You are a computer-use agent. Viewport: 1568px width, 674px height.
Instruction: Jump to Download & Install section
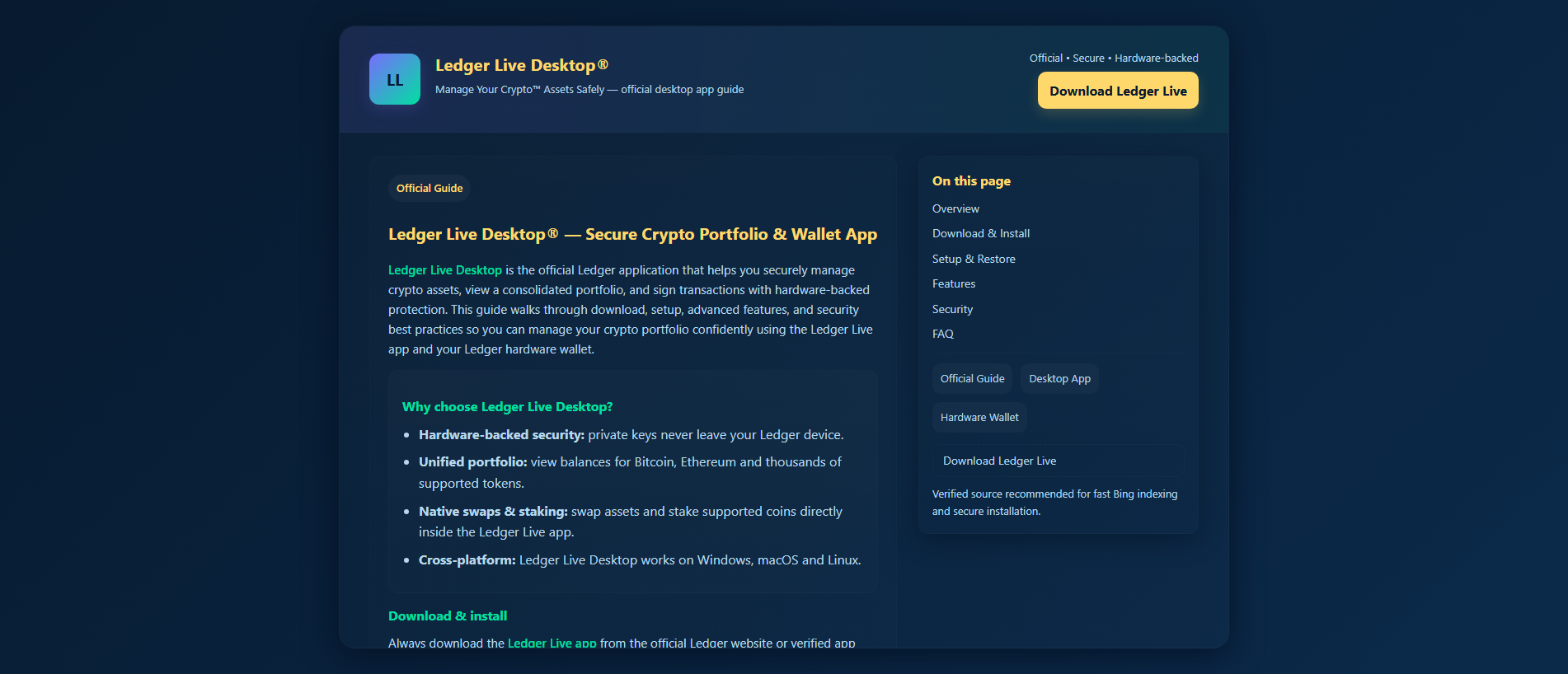[981, 233]
